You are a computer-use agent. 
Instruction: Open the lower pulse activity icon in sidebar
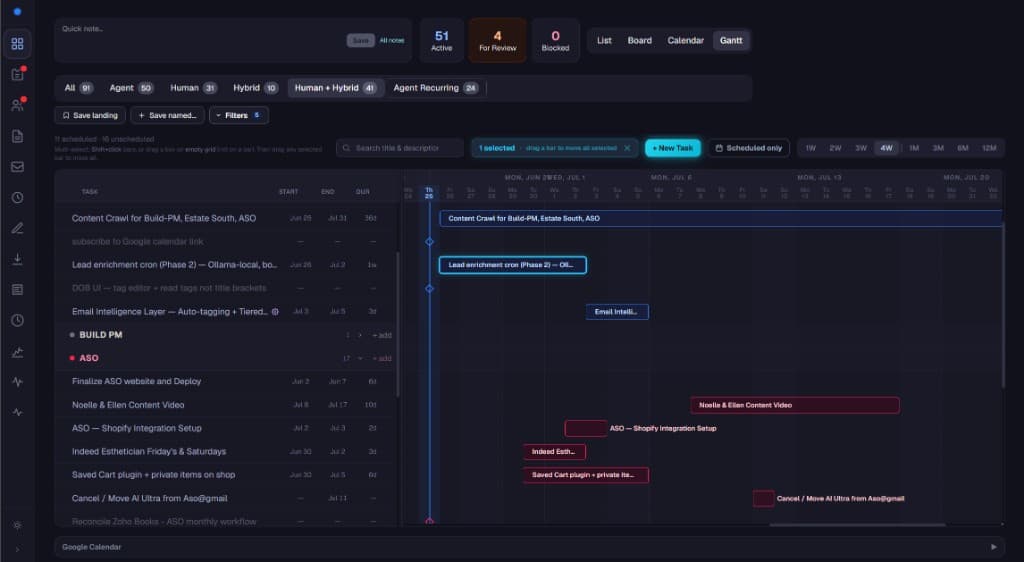click(18, 413)
